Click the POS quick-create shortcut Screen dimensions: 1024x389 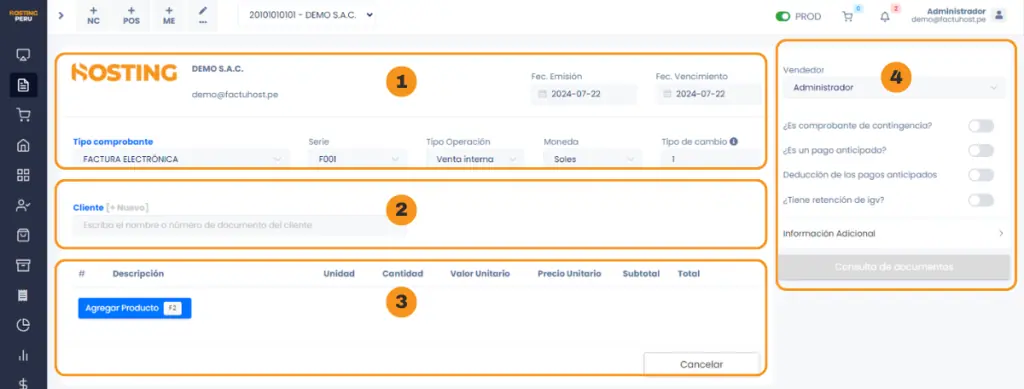pos(131,16)
